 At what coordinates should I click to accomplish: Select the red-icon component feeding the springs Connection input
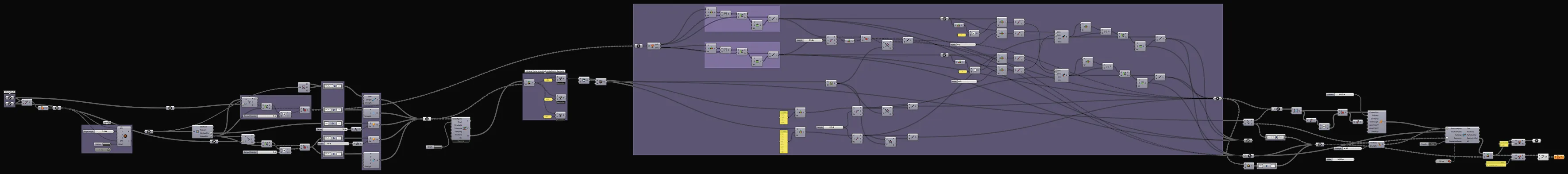tap(1343, 112)
